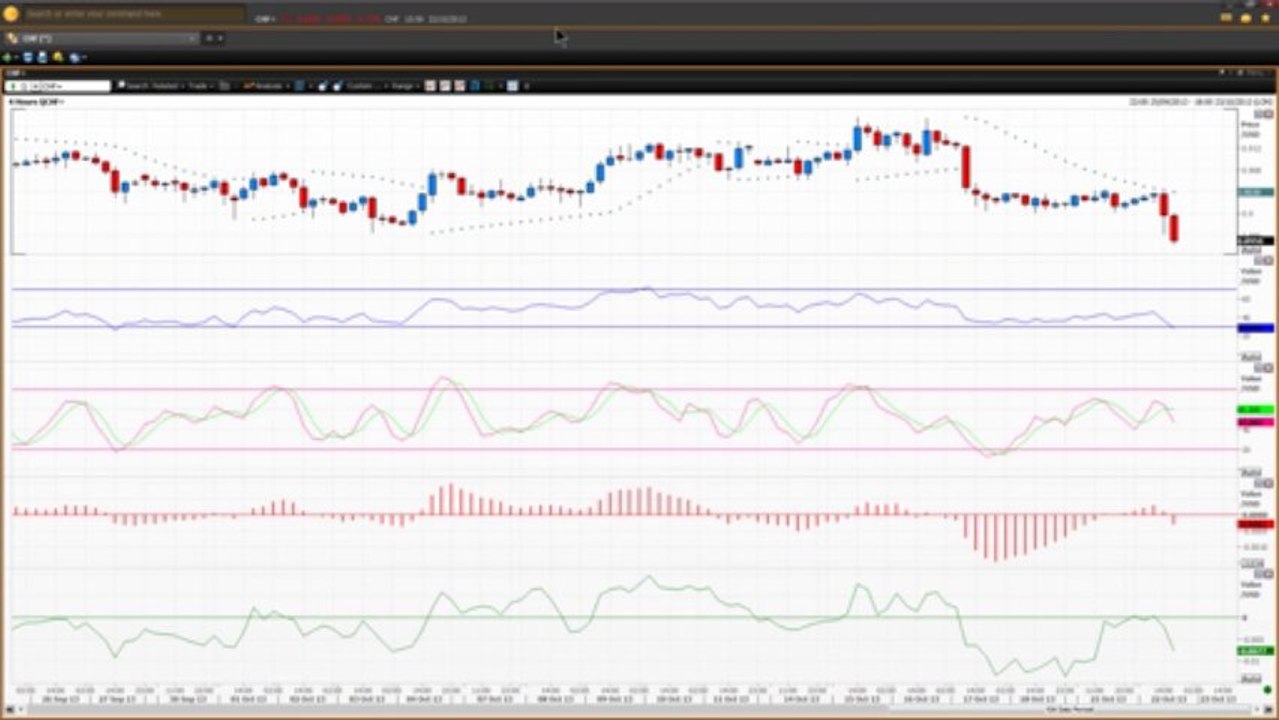Screen dimensions: 1279x720
Task: Toggle Auto scale on the price panel
Action: (1250, 251)
